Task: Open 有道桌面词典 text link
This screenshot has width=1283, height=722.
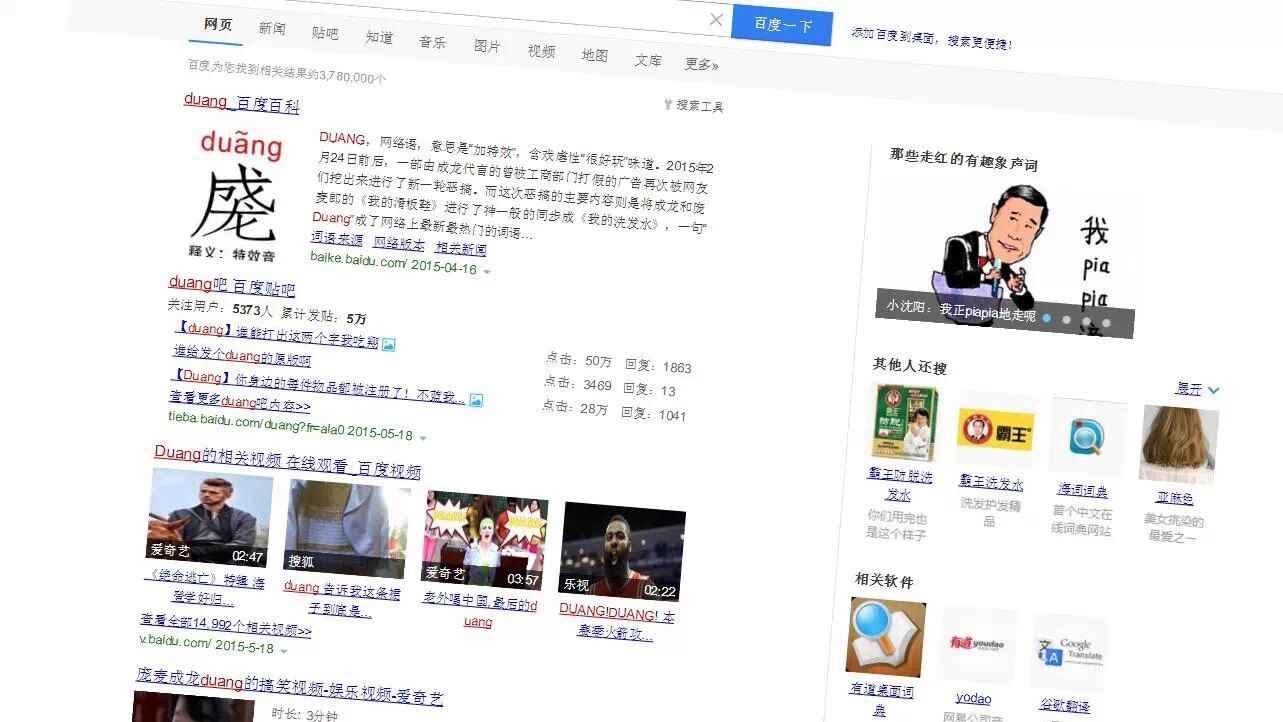Action: [881, 699]
